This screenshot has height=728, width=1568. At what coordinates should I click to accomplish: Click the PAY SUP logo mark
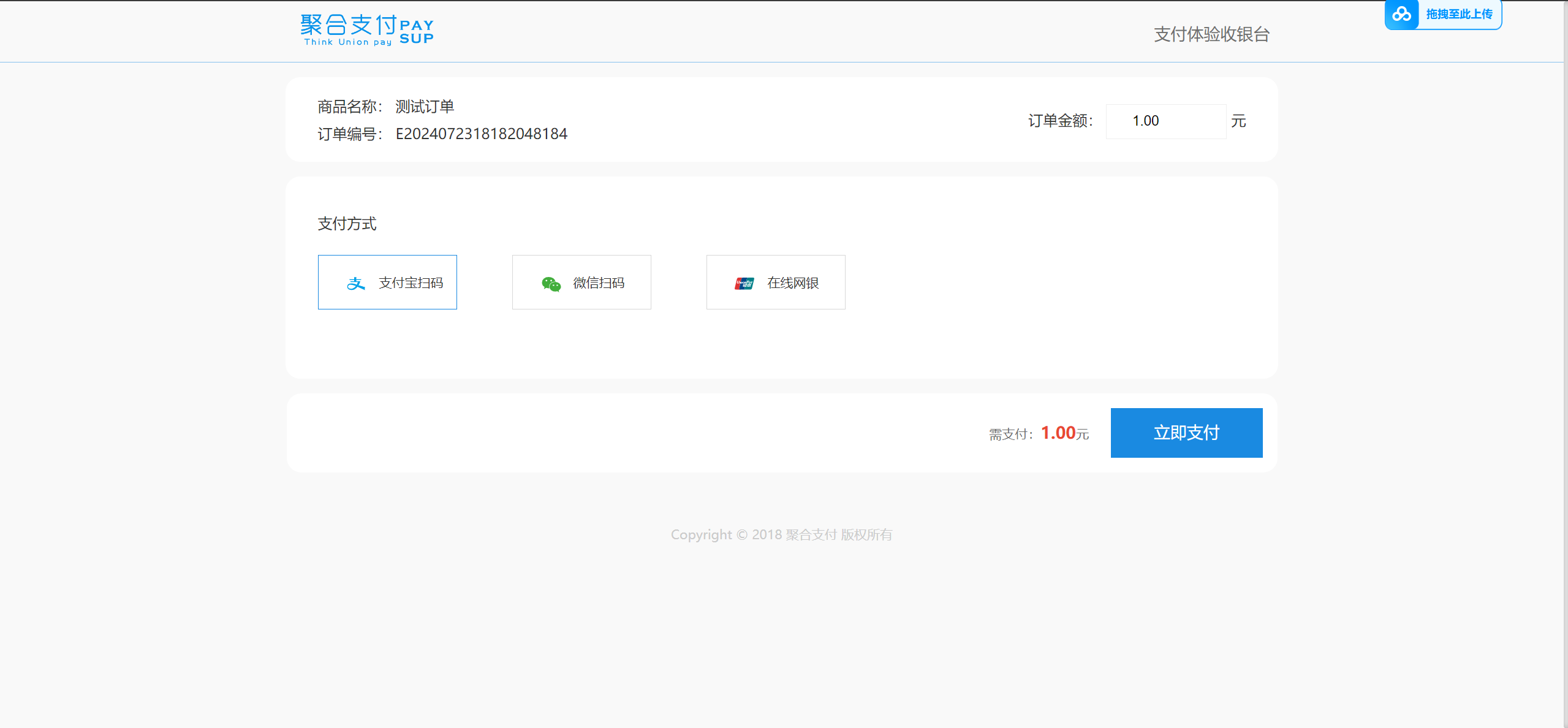pyautogui.click(x=417, y=32)
